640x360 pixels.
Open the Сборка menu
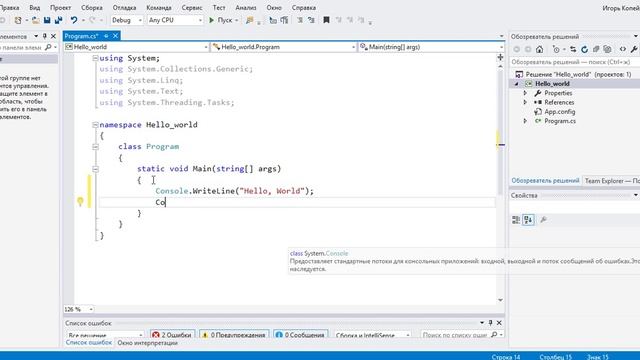point(92,7)
